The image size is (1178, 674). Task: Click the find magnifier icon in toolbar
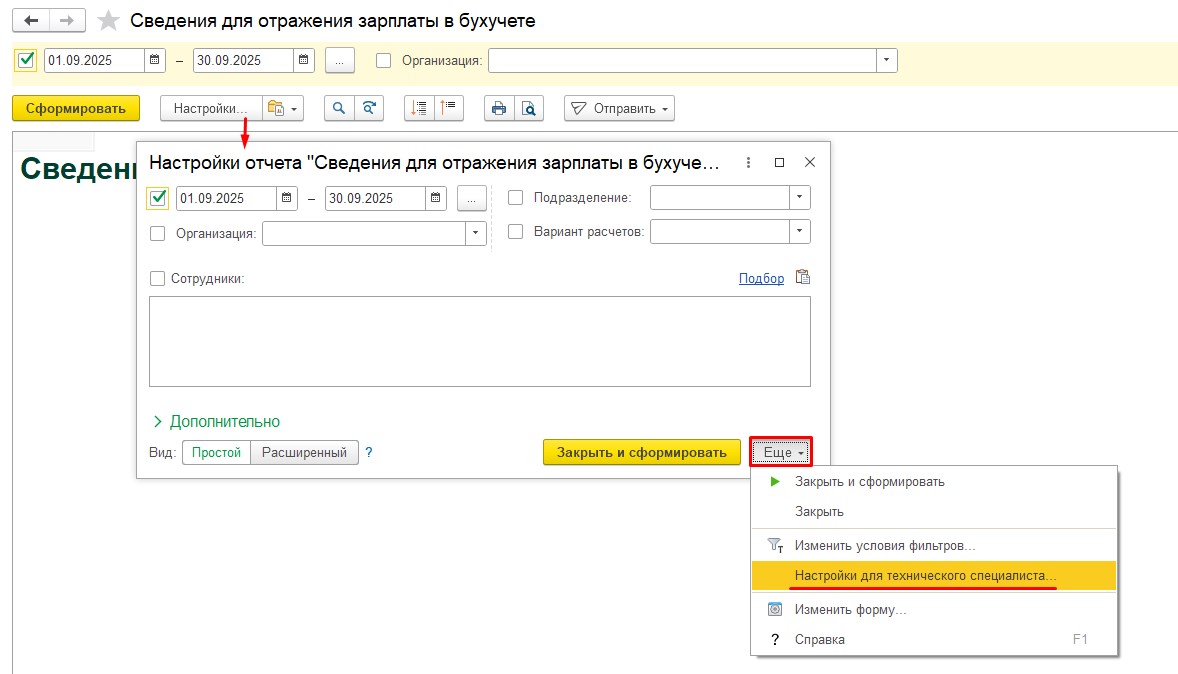(340, 109)
